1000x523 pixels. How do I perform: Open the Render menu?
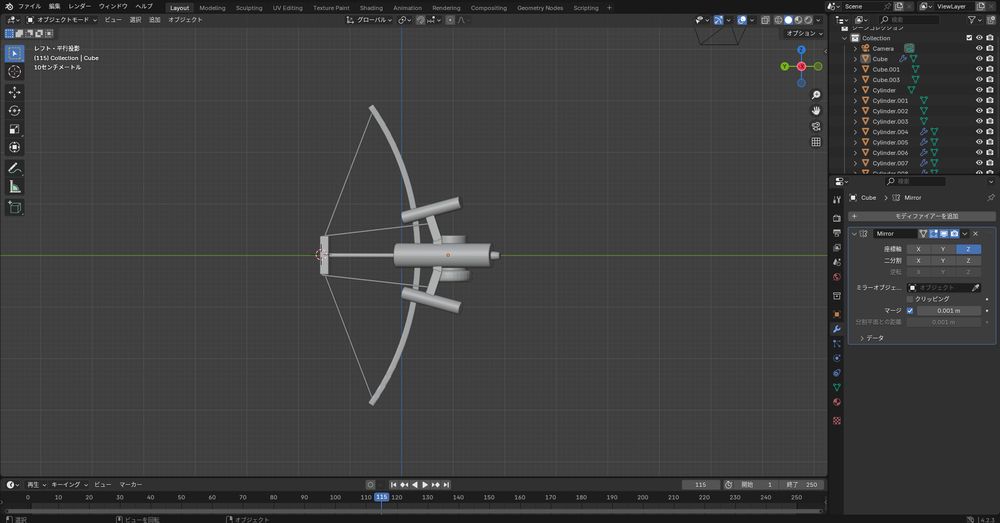tap(79, 6)
